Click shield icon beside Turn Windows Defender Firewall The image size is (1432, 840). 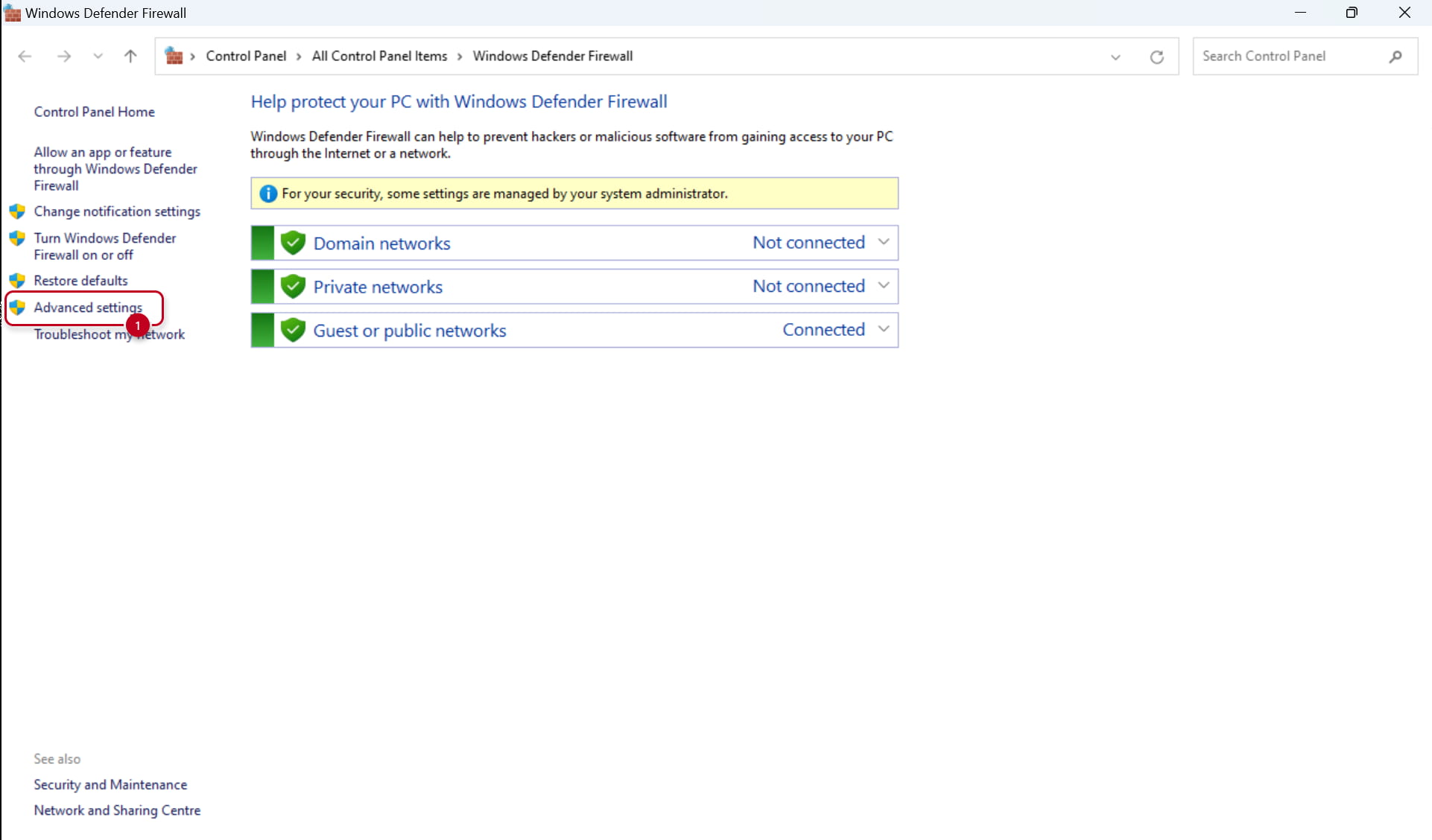tap(17, 238)
